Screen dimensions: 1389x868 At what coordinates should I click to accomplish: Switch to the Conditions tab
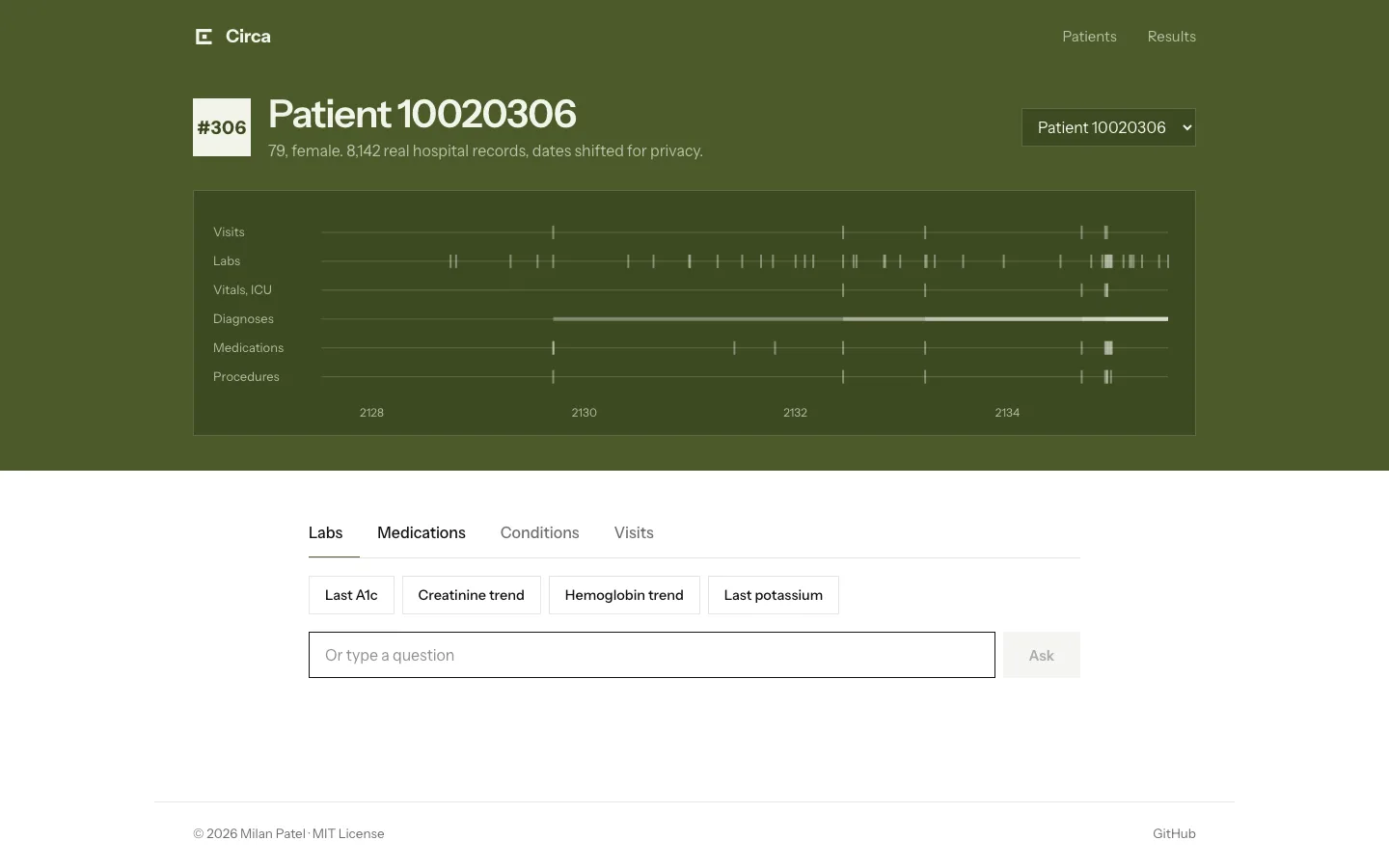pyautogui.click(x=539, y=532)
